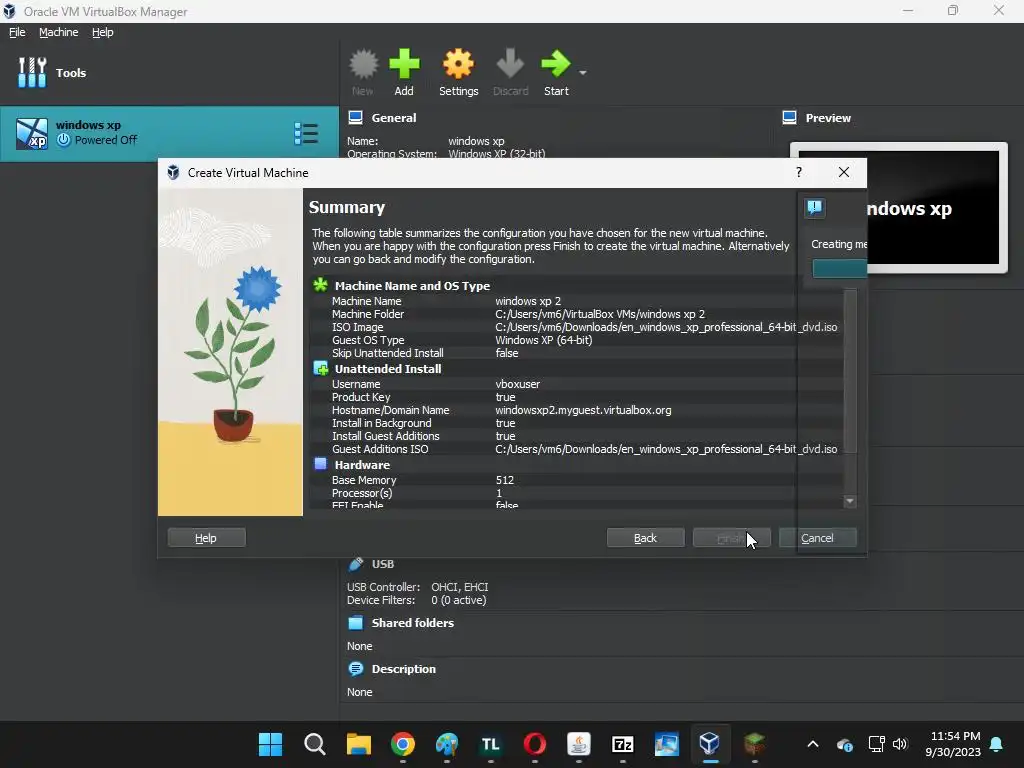Image resolution: width=1024 pixels, height=768 pixels.
Task: Click the Unattended Install section icon
Action: point(320,368)
